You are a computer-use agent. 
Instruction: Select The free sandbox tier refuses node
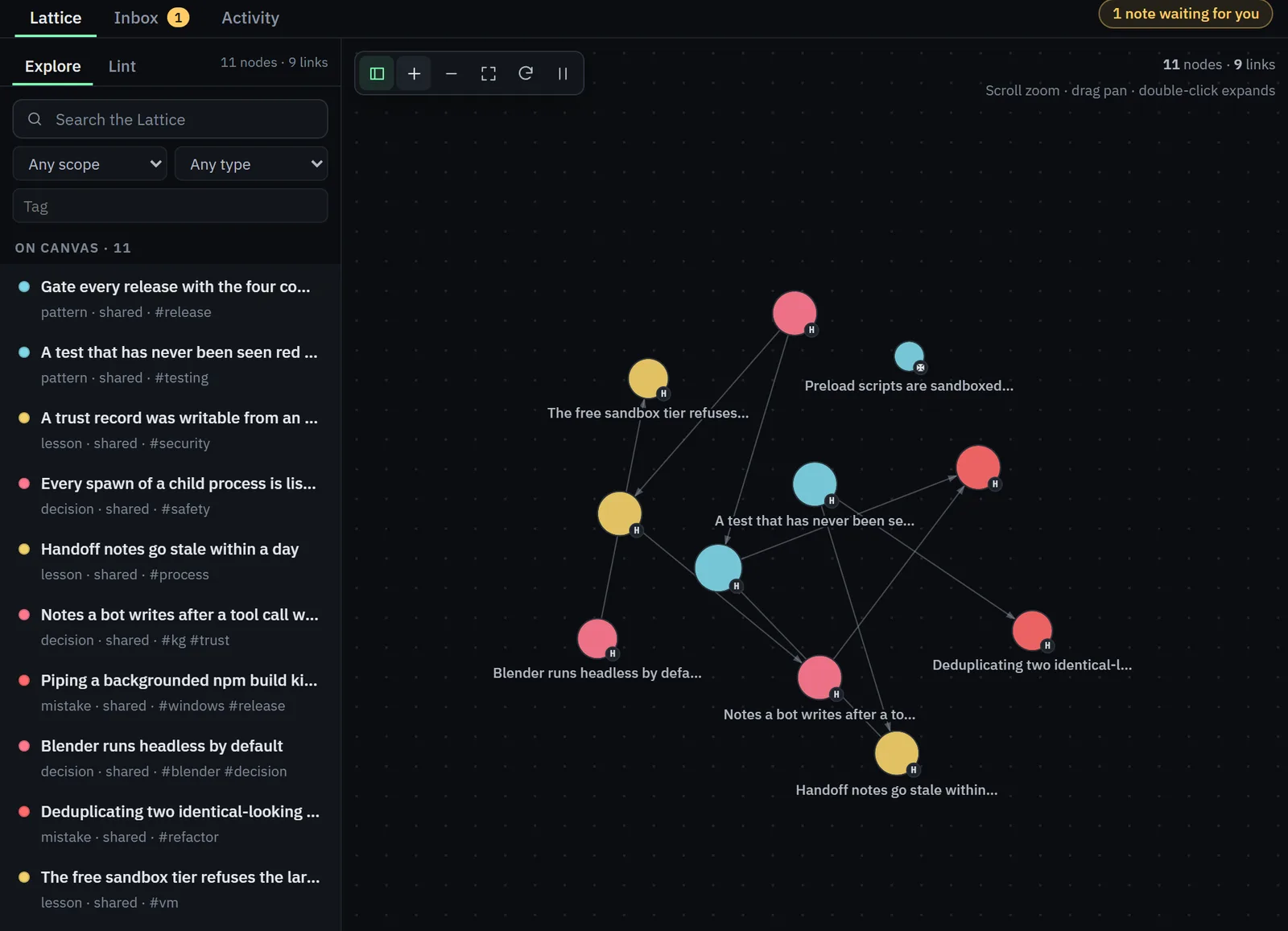click(x=648, y=379)
